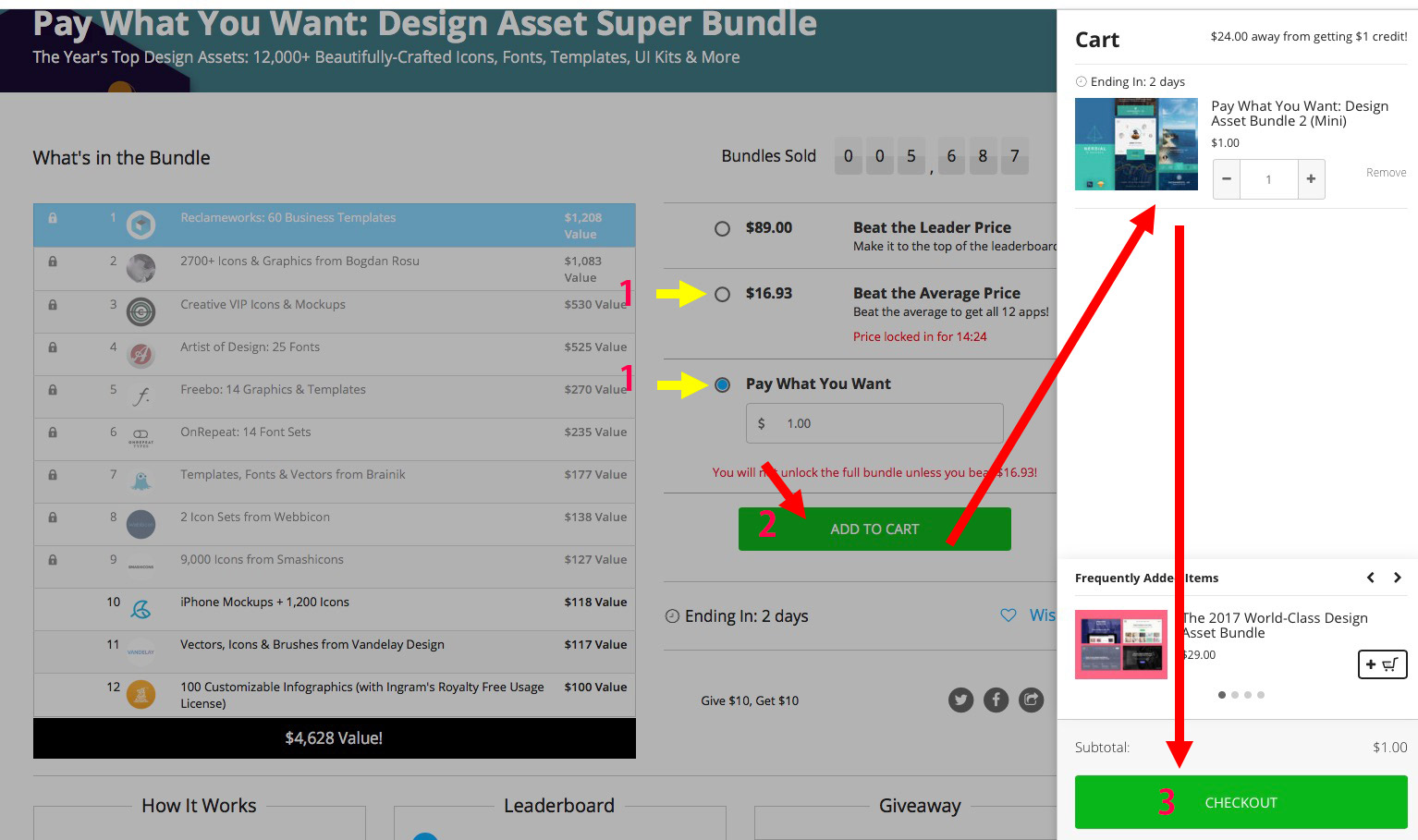Click the Creative VIP circular logo icon
1418x840 pixels.
click(141, 311)
